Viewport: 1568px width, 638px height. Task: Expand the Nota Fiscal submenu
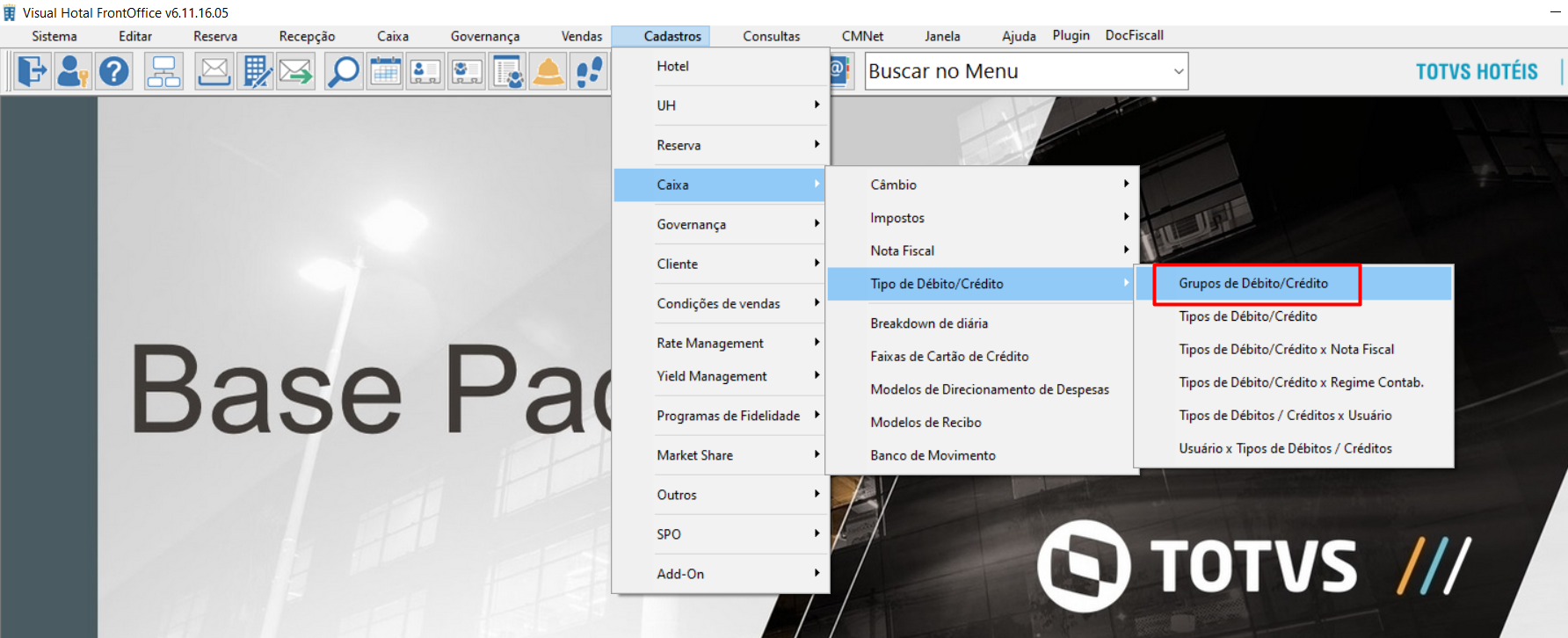tap(982, 250)
